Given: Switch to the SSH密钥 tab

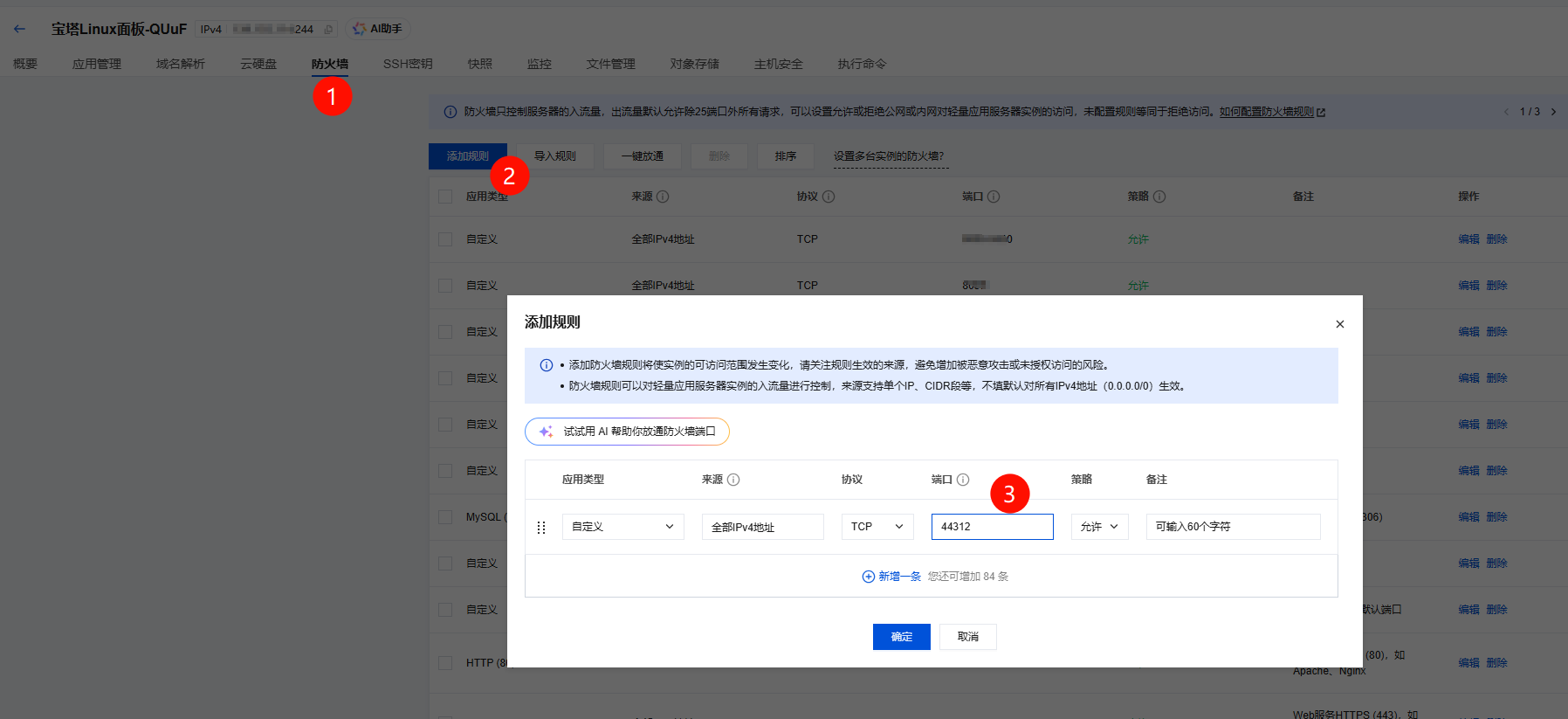Looking at the screenshot, I should pyautogui.click(x=408, y=64).
